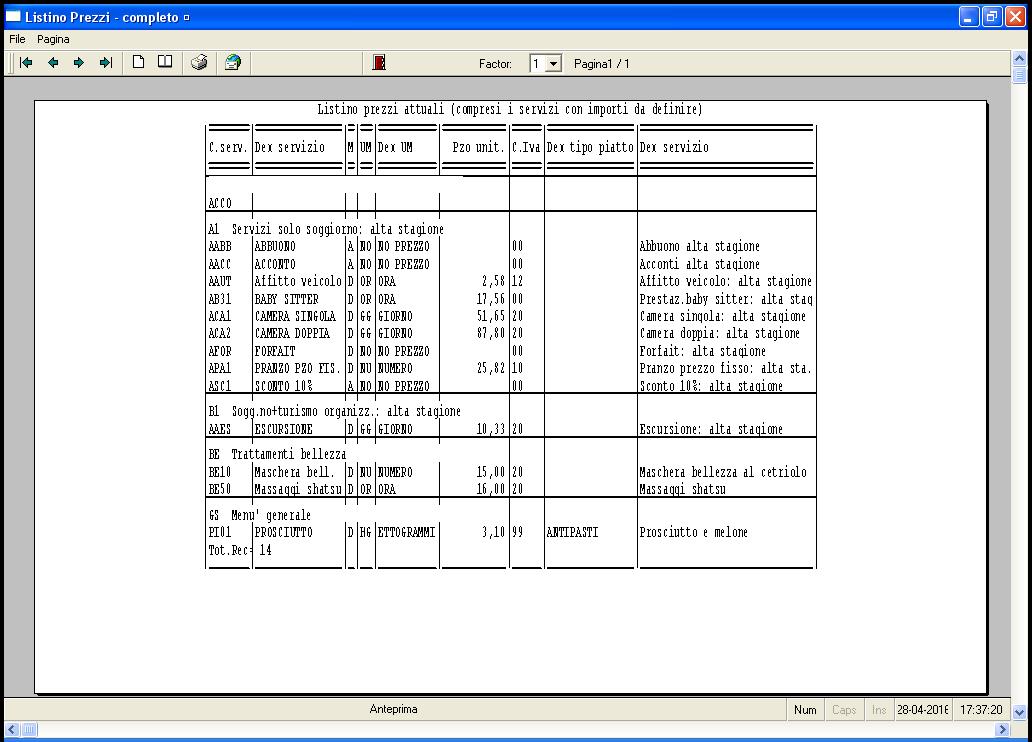Click the ACCO row code
Image resolution: width=1032 pixels, height=742 pixels.
tap(220, 203)
